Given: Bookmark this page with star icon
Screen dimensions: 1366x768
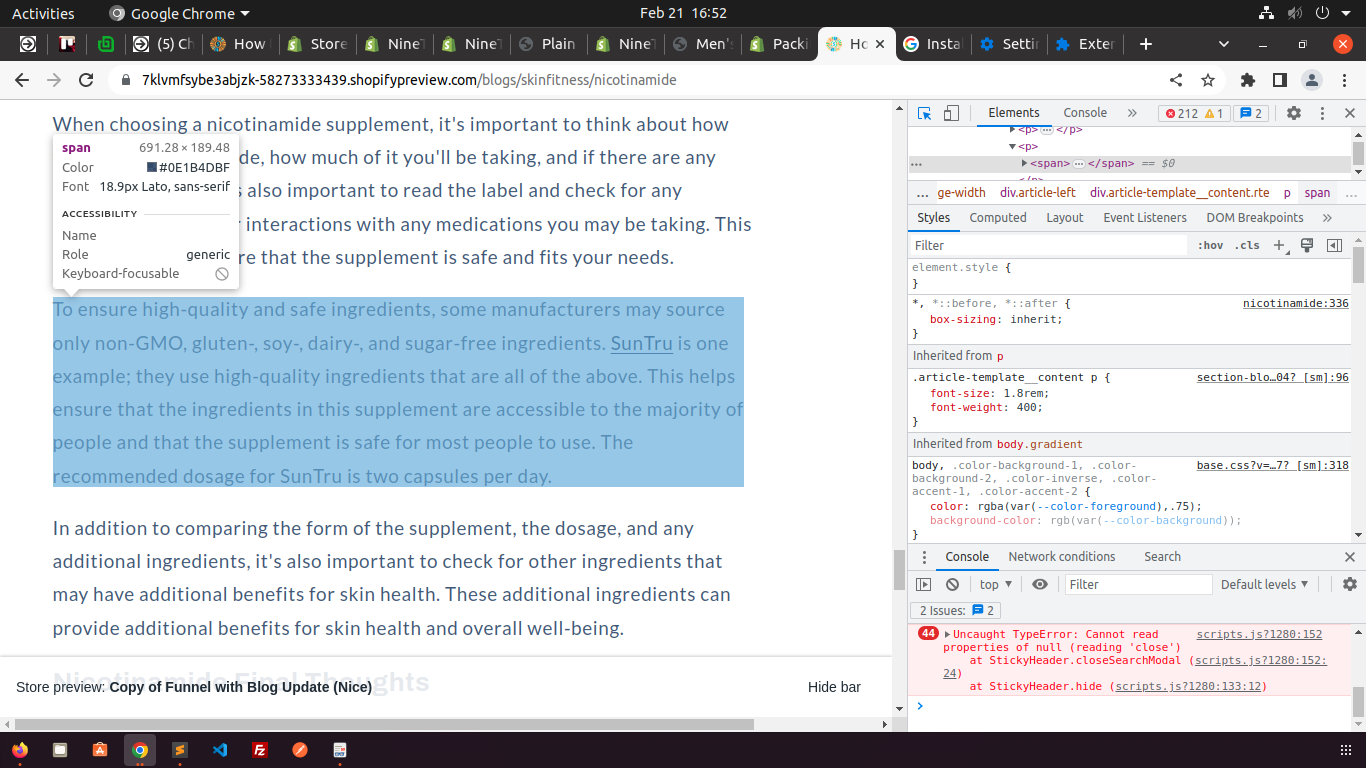Looking at the screenshot, I should click(1208, 80).
